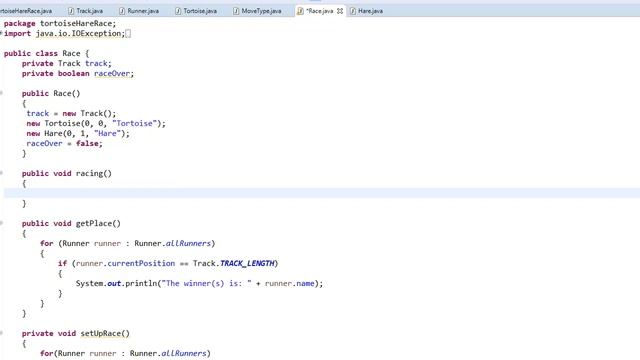Click the "The winner(s) is: " string
Screen dimensions: 640x360
(207, 283)
